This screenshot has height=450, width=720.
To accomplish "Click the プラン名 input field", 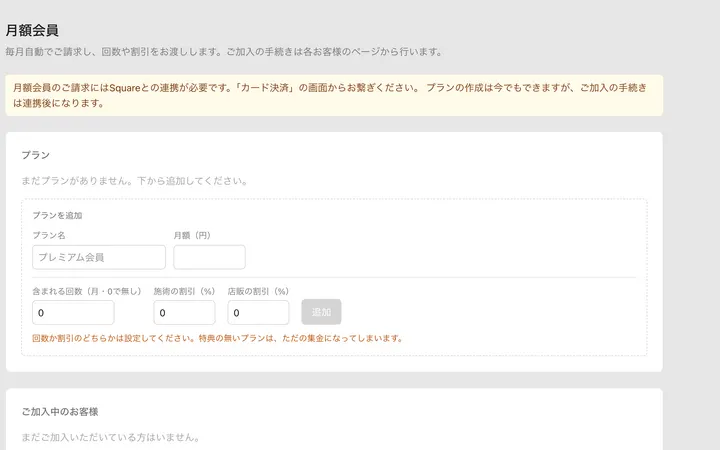I will point(99,257).
